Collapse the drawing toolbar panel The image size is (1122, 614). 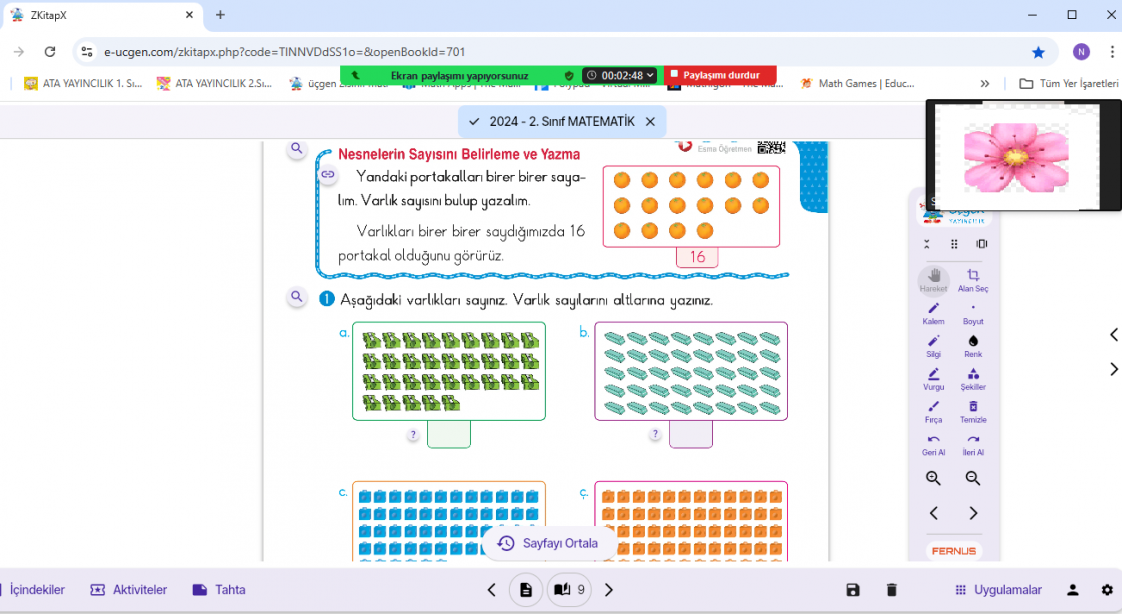(926, 244)
